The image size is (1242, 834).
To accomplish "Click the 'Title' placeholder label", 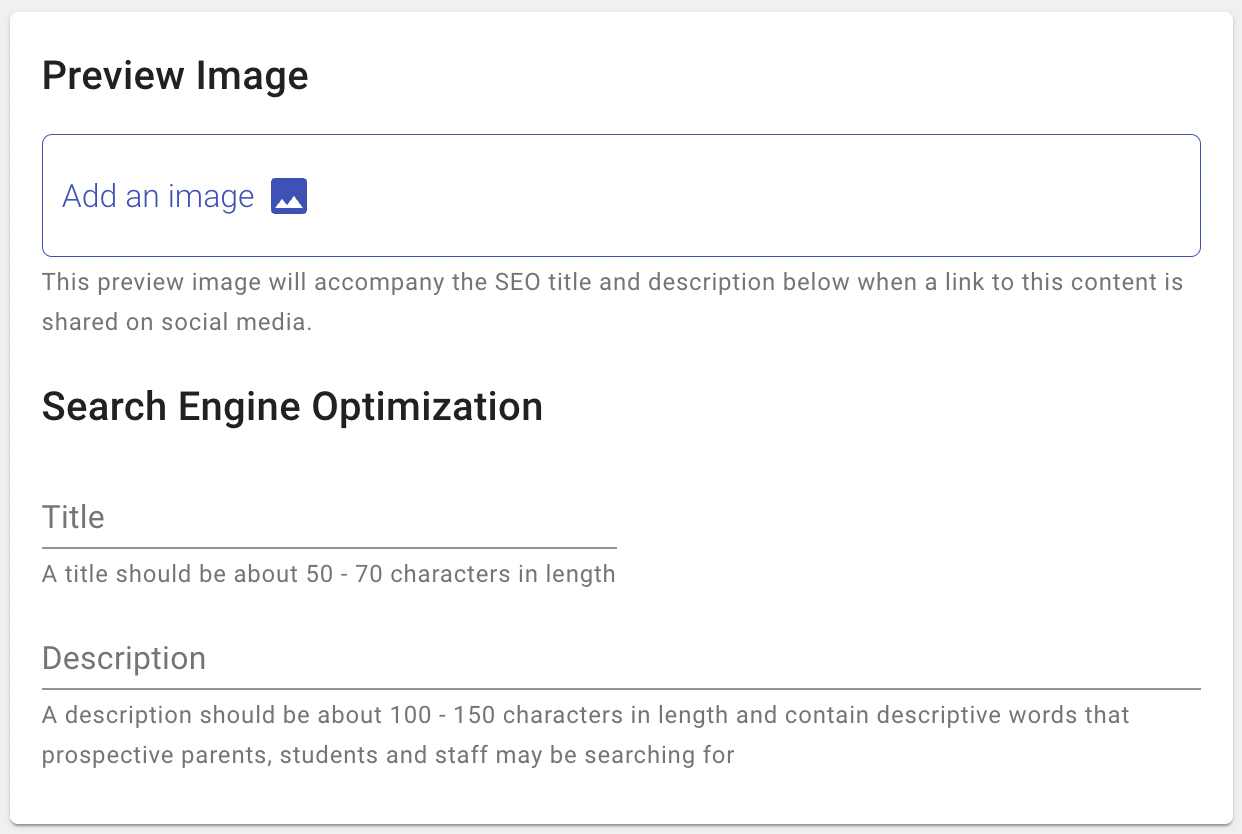I will pyautogui.click(x=73, y=517).
